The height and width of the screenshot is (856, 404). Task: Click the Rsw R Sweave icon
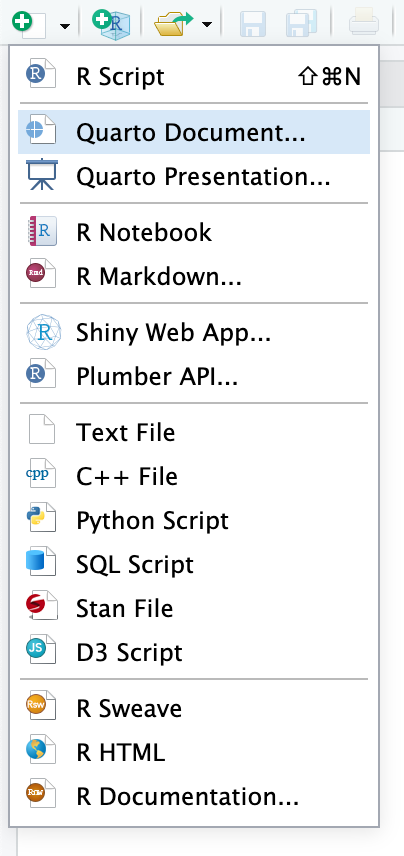point(41,705)
